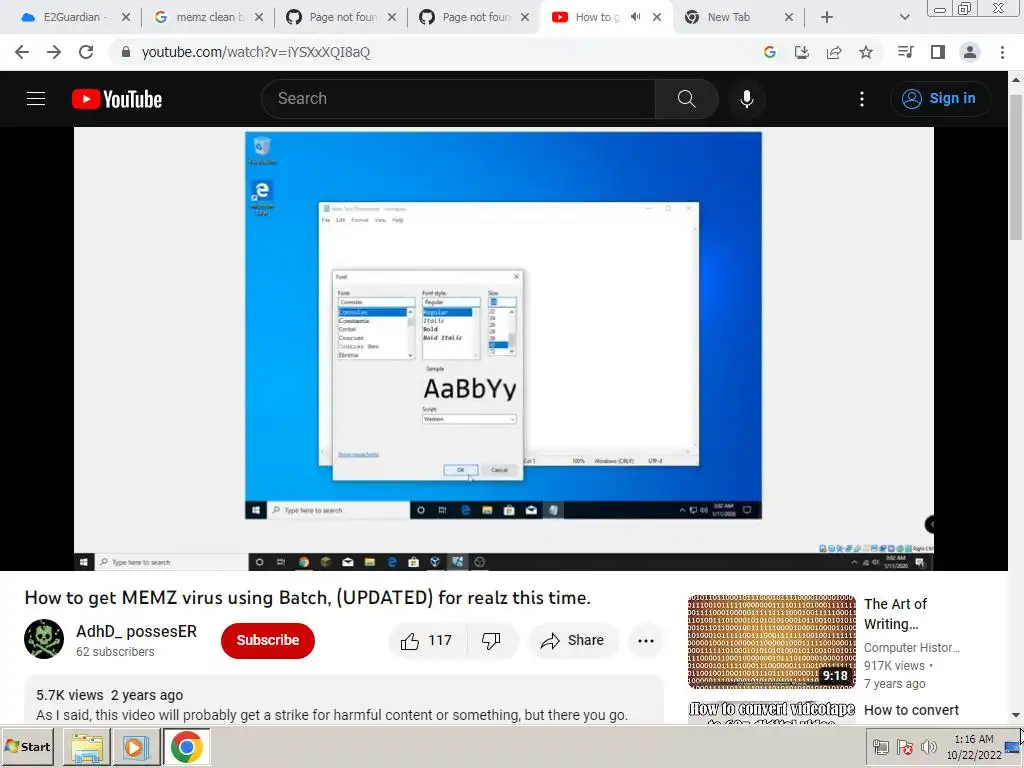Bookmark this page with the star

[x=865, y=52]
